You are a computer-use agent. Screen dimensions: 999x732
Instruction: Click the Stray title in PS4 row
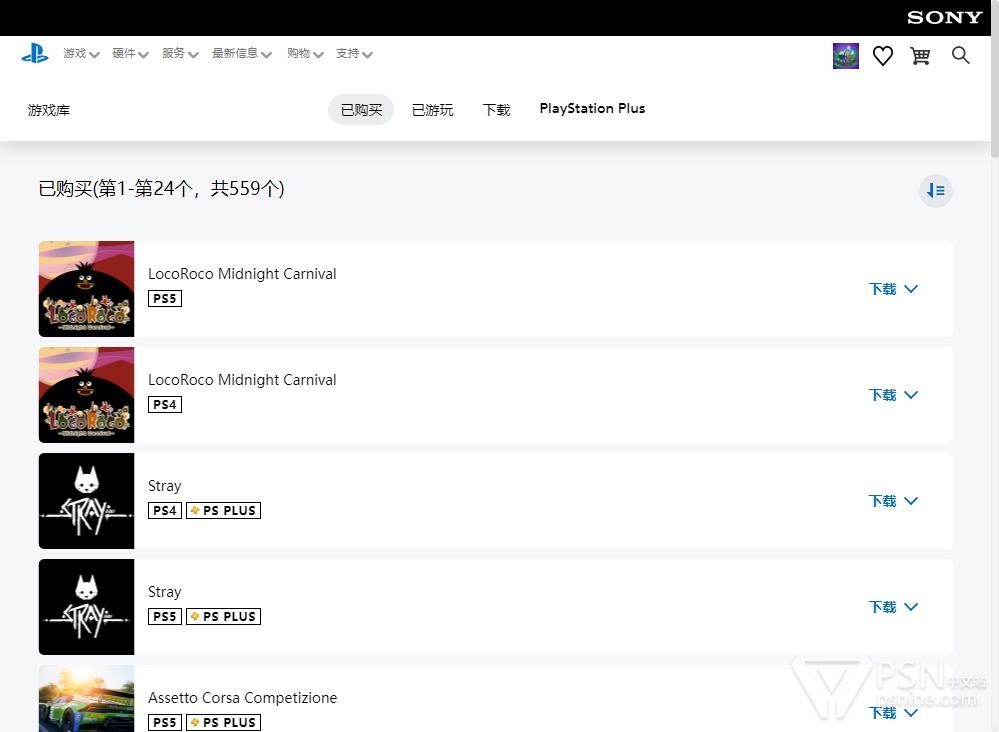tap(164, 486)
